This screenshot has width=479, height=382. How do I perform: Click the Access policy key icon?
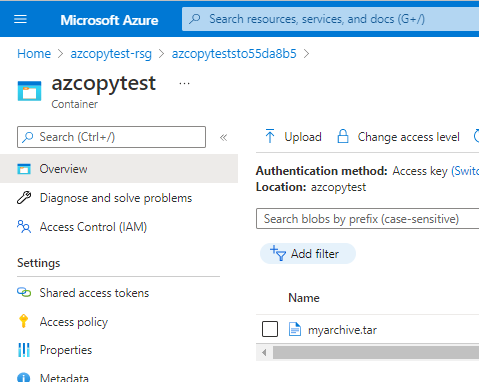coord(24,321)
